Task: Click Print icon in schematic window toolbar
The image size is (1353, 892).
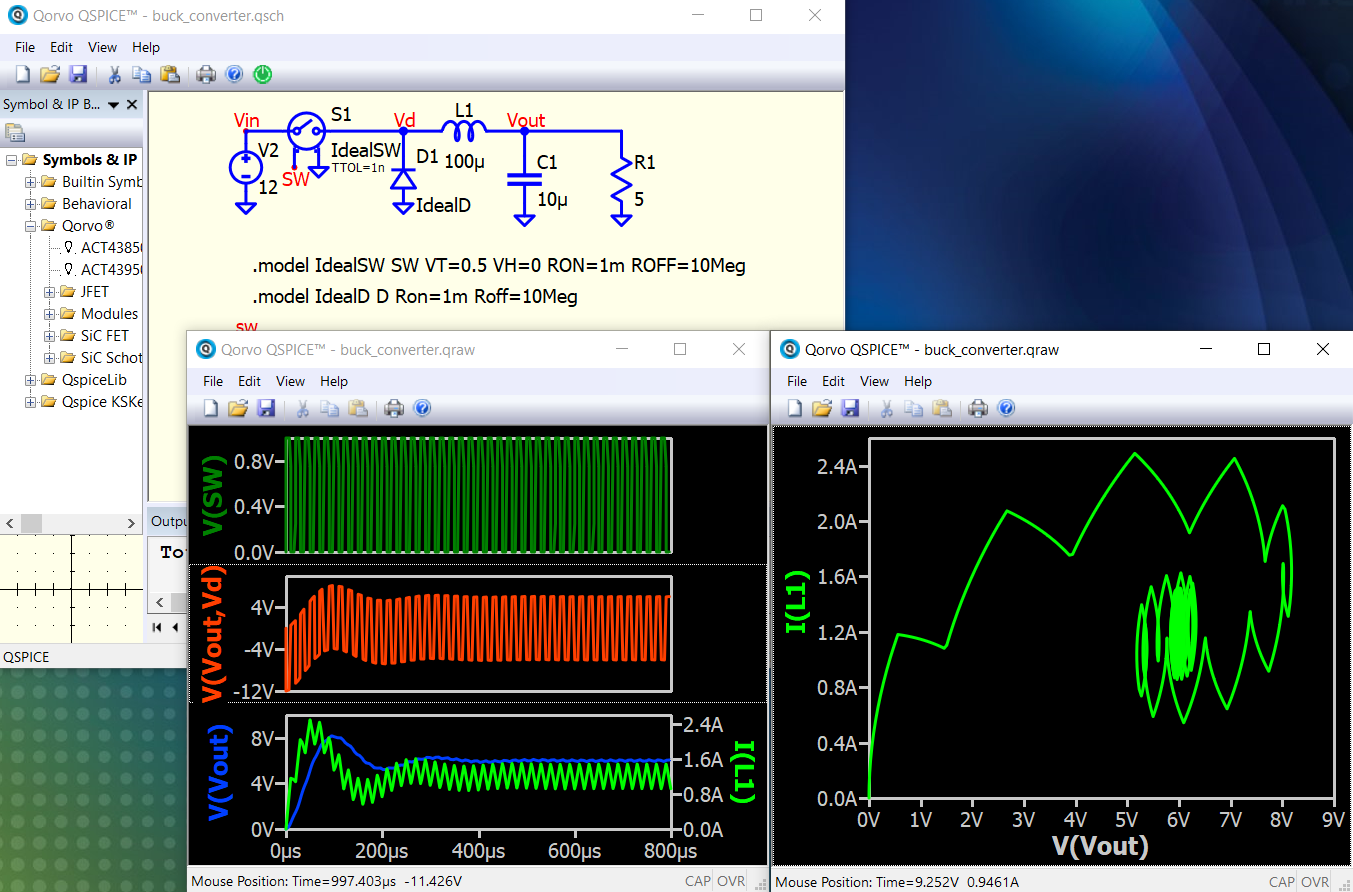Action: tap(206, 74)
